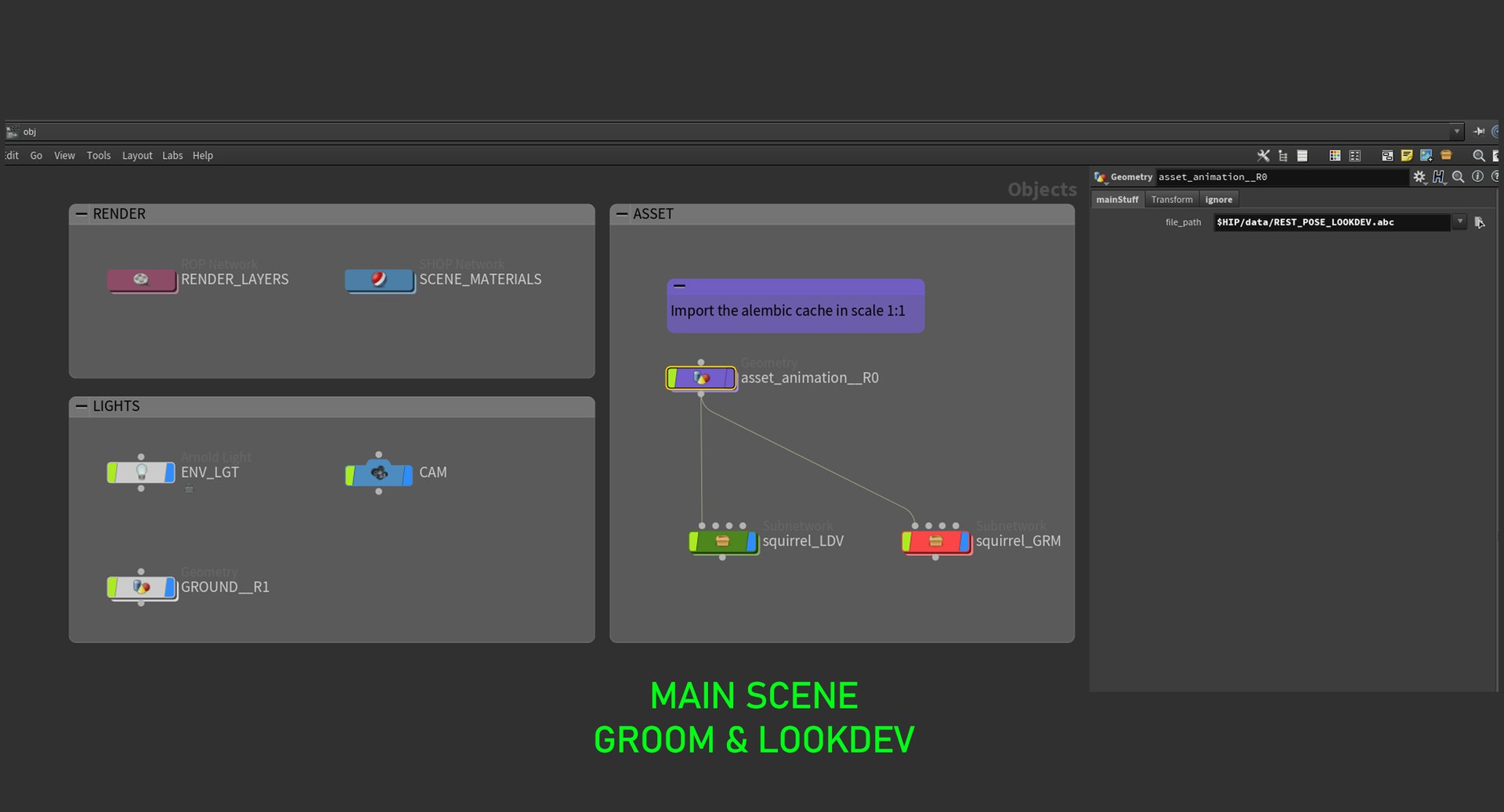Switch to the ignore tab
This screenshot has height=812, width=1504.
point(1219,200)
